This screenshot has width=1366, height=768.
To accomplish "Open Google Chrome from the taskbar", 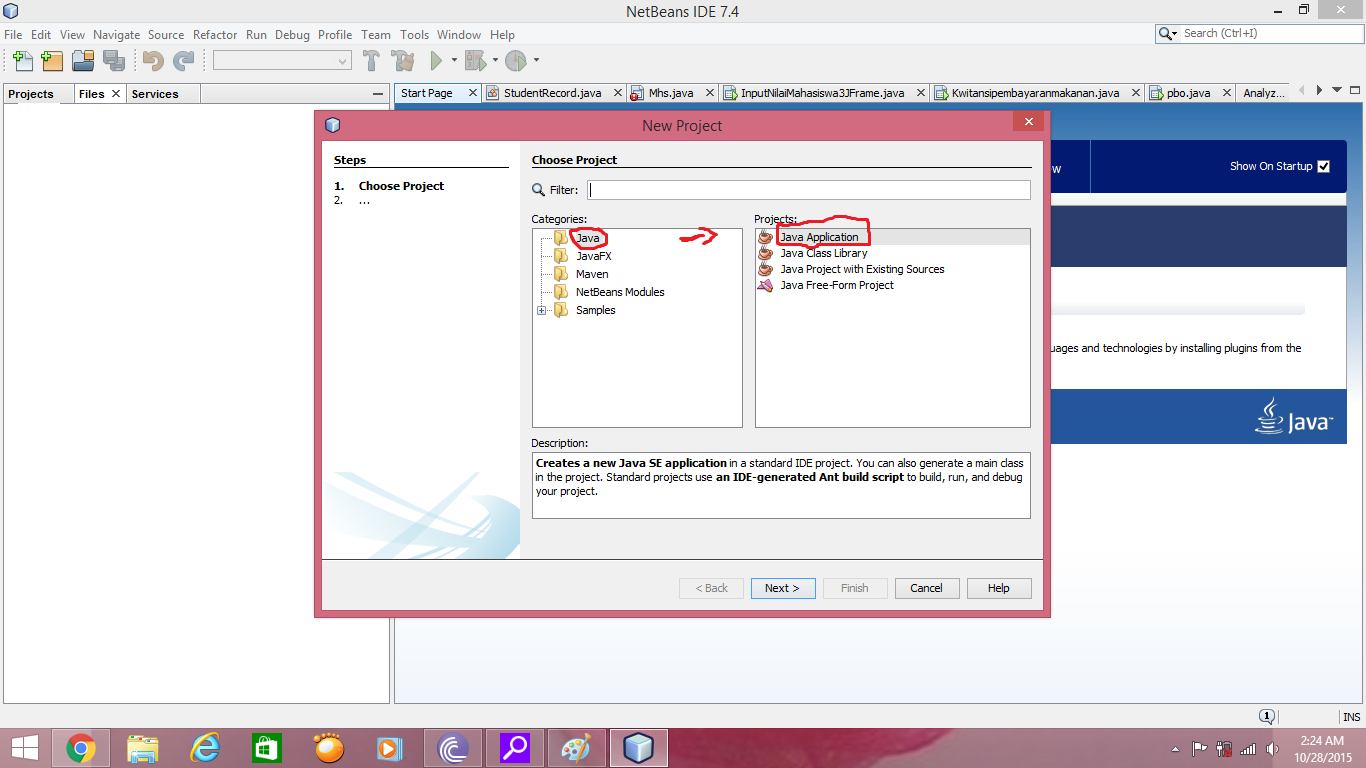I will pos(81,748).
